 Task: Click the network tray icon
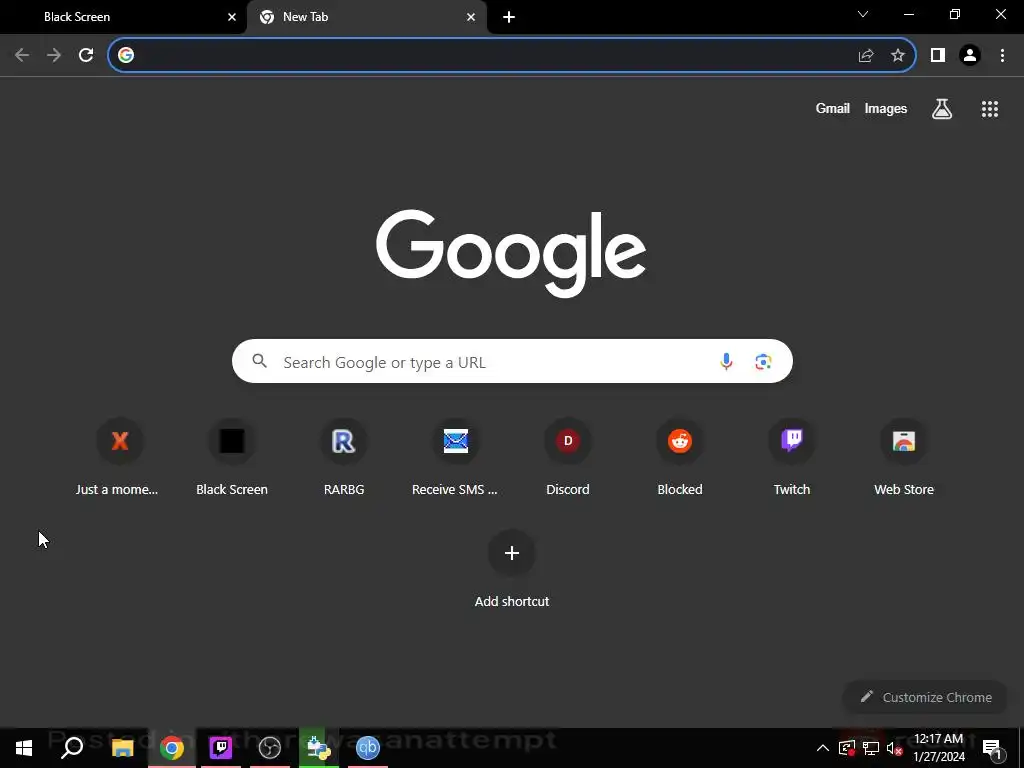click(x=871, y=748)
